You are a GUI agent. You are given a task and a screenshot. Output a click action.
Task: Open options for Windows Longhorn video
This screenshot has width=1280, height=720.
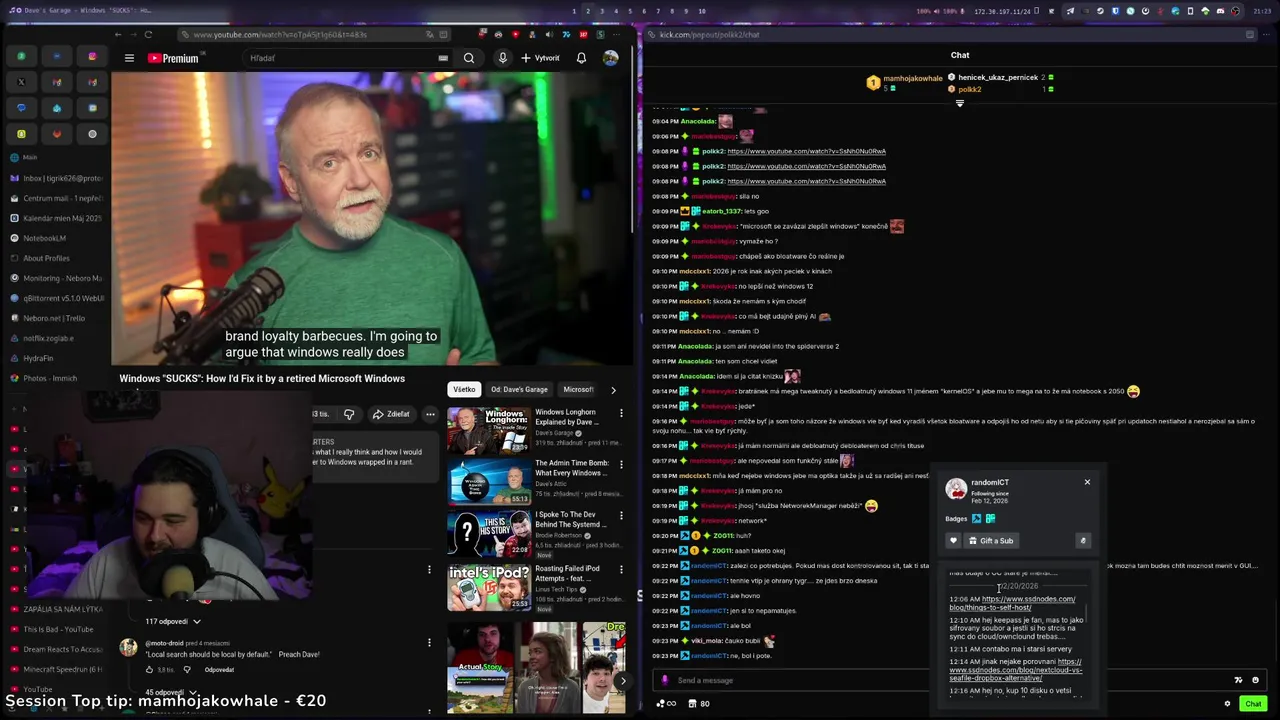[621, 413]
